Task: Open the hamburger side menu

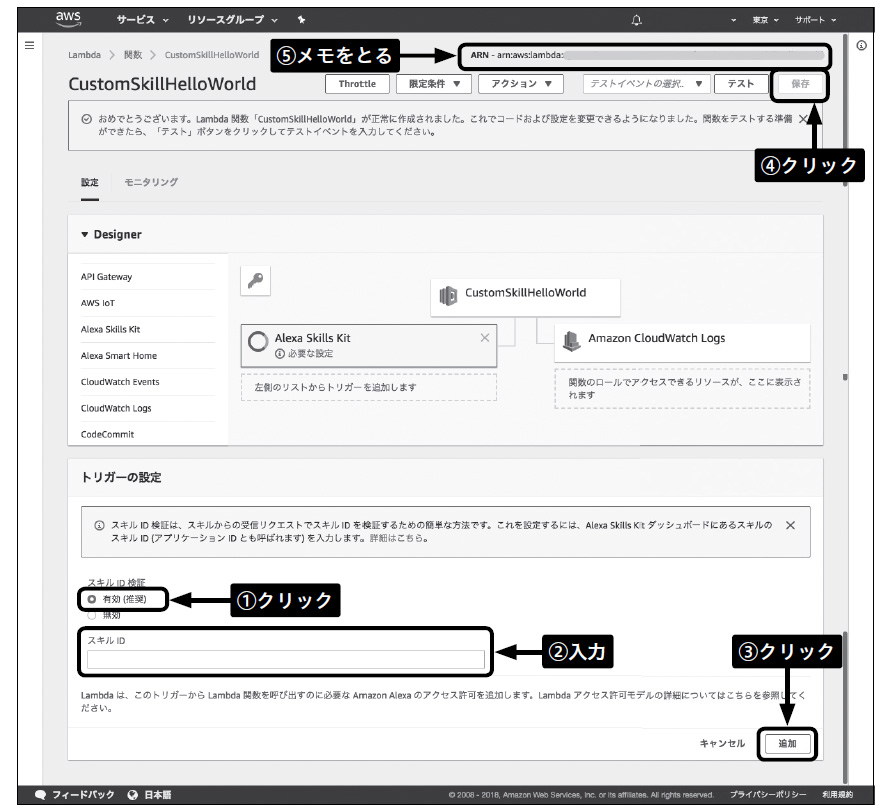Action: click(29, 45)
